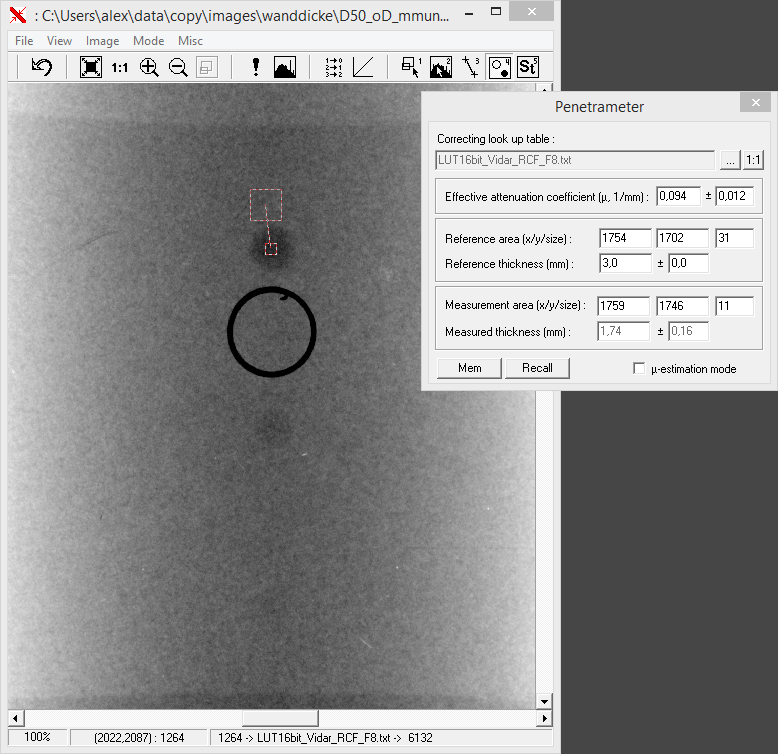Open the Image menu
The height and width of the screenshot is (754, 778).
click(x=102, y=41)
